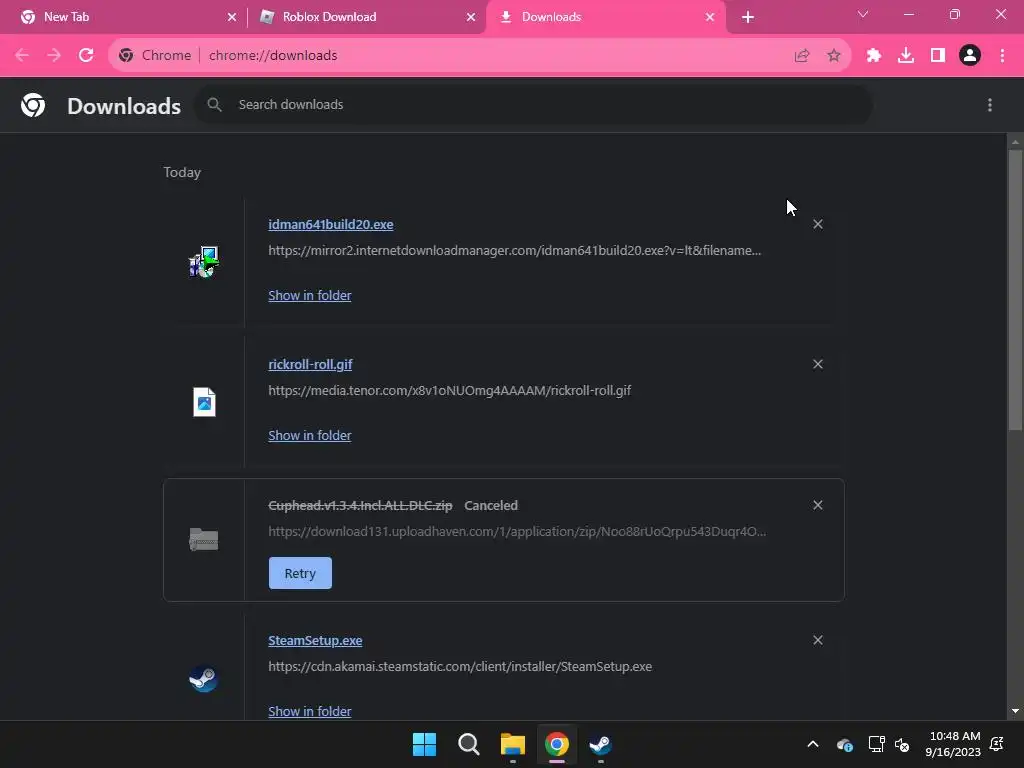Remove SteamSetup.exe from list
This screenshot has height=768, width=1024.
[x=818, y=641]
